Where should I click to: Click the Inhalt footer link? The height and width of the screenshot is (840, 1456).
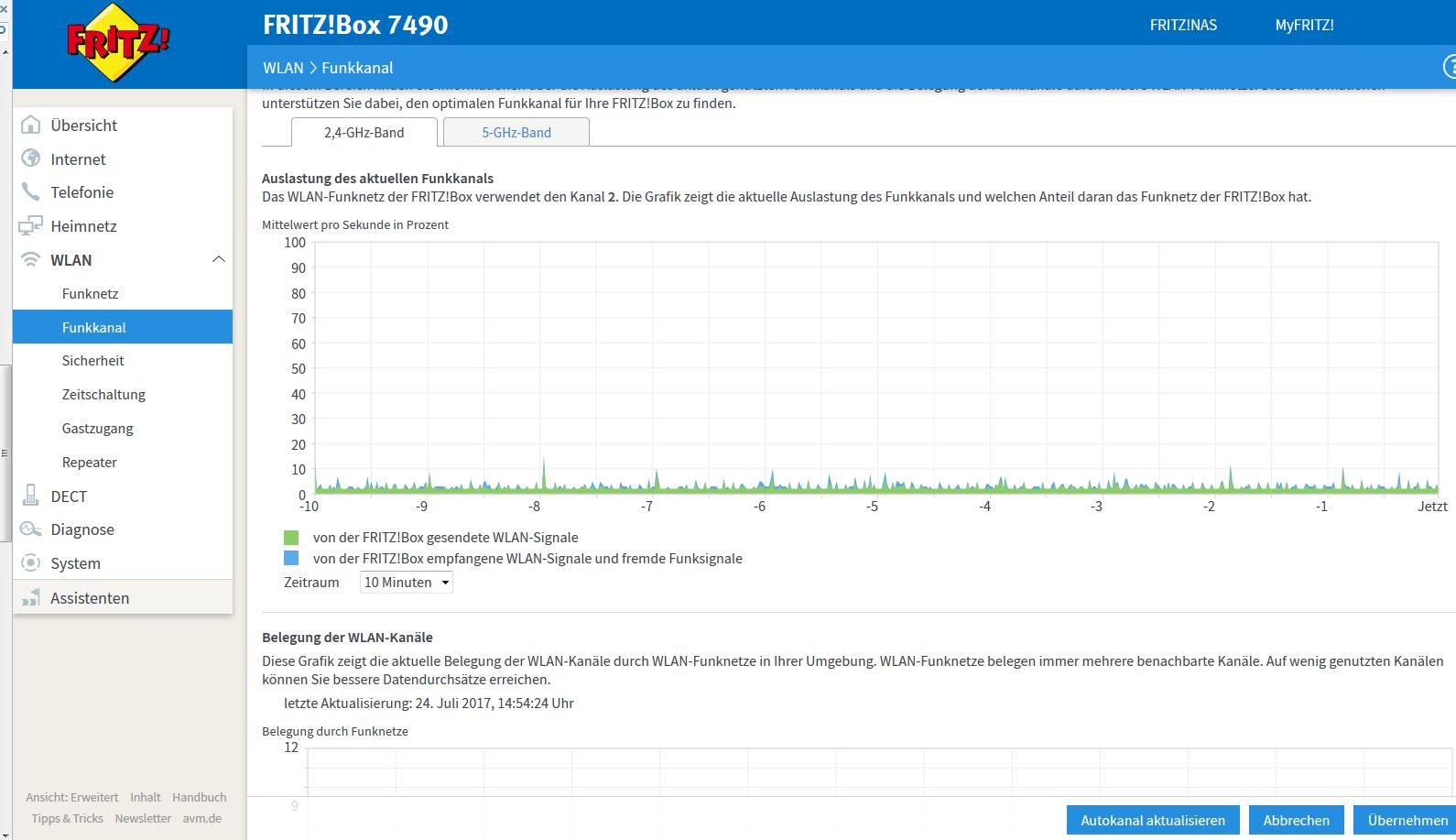[x=145, y=797]
